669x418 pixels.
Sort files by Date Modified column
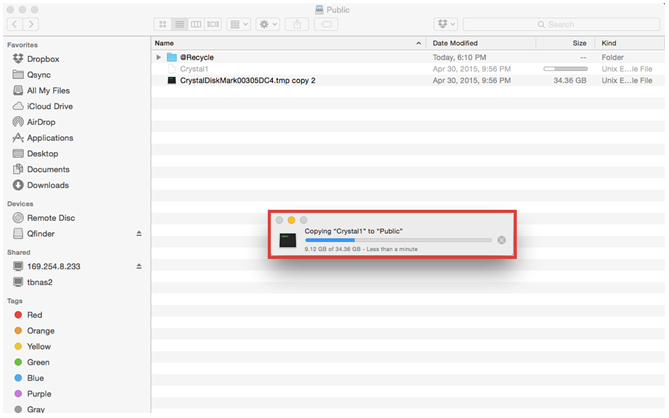pyautogui.click(x=480, y=43)
